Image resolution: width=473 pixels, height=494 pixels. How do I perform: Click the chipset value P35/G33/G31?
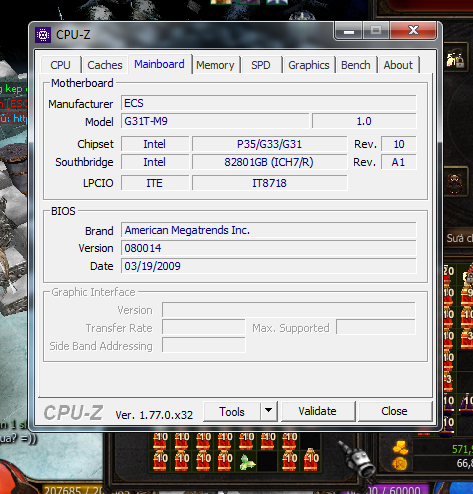[269, 144]
